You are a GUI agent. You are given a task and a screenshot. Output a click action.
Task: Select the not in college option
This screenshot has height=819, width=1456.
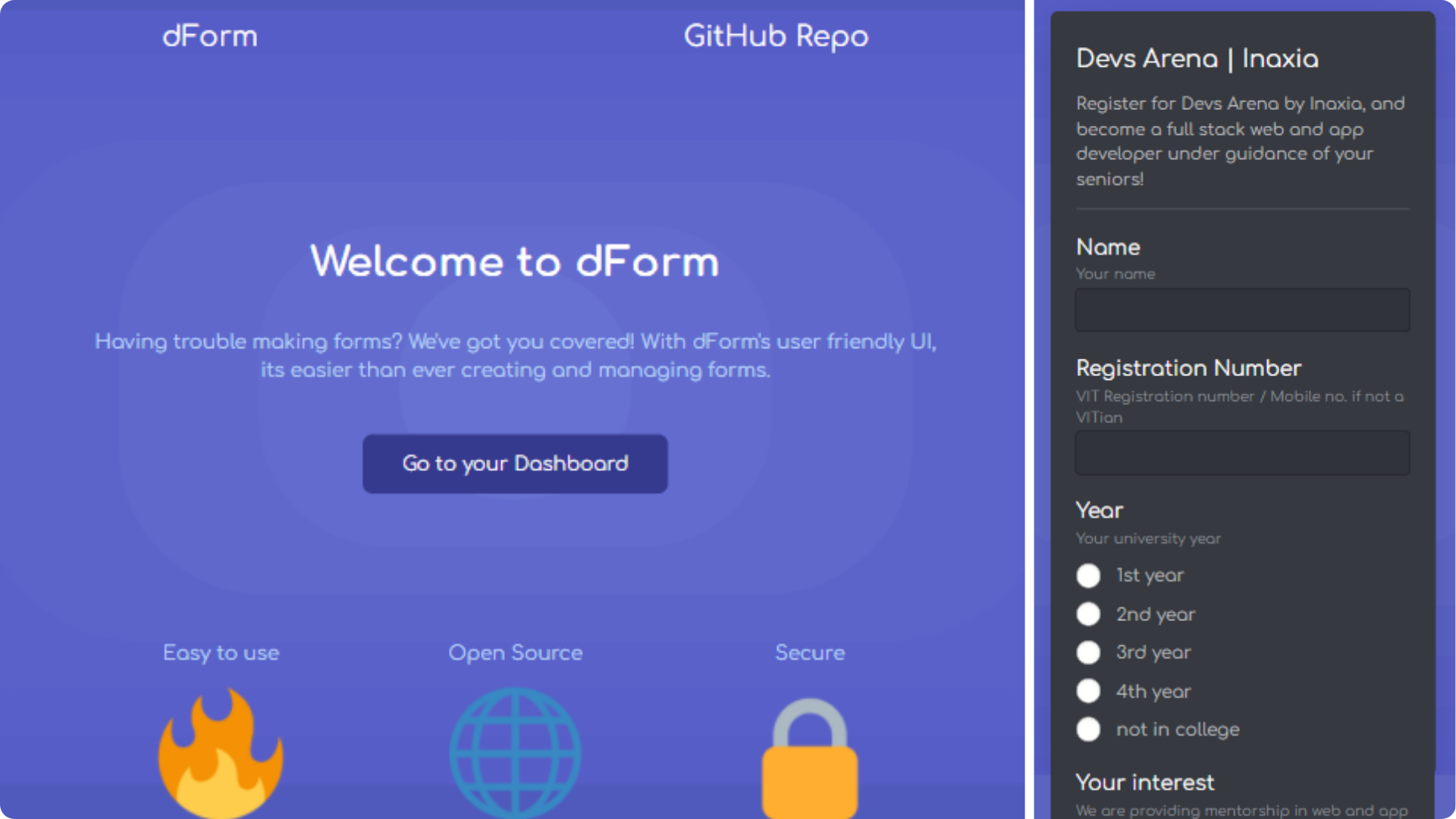(x=1088, y=730)
